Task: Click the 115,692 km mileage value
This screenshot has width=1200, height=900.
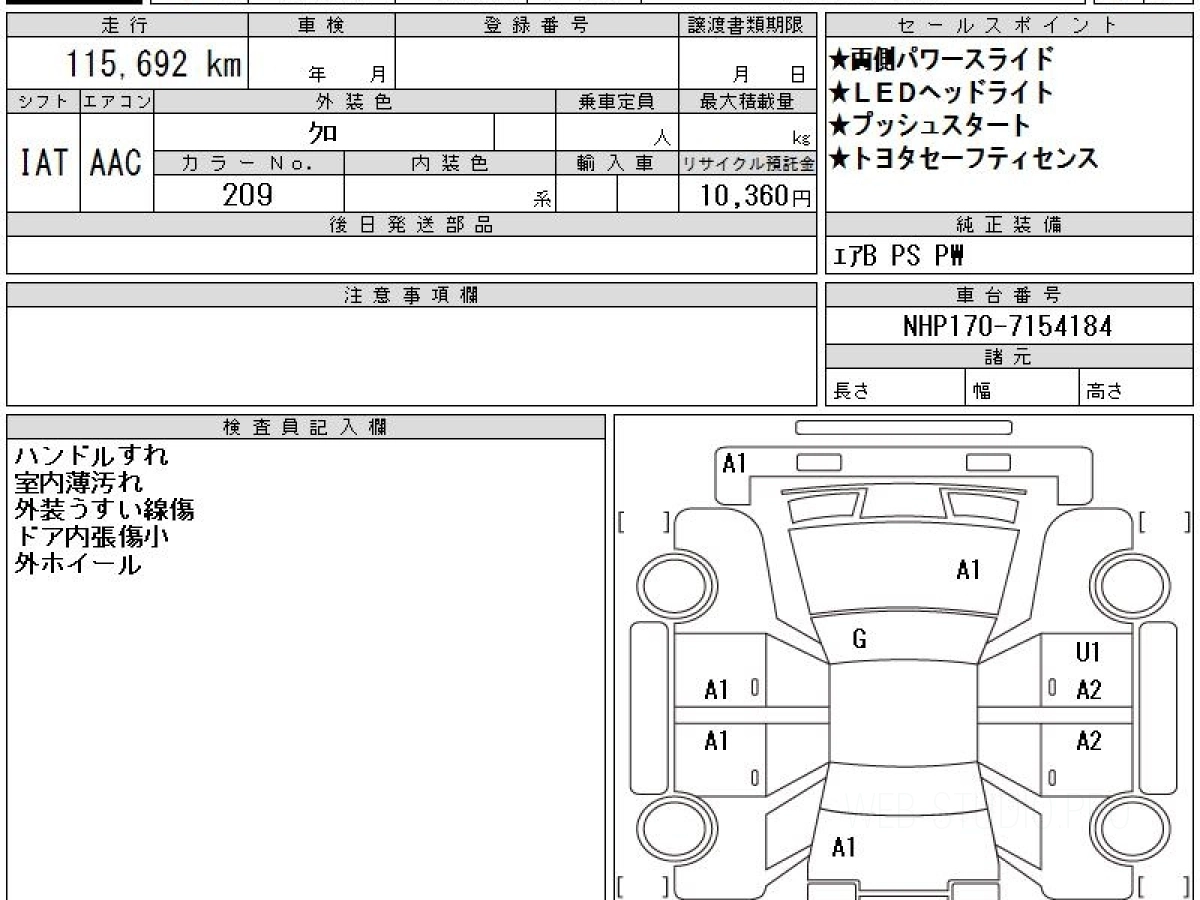Action: [x=153, y=64]
